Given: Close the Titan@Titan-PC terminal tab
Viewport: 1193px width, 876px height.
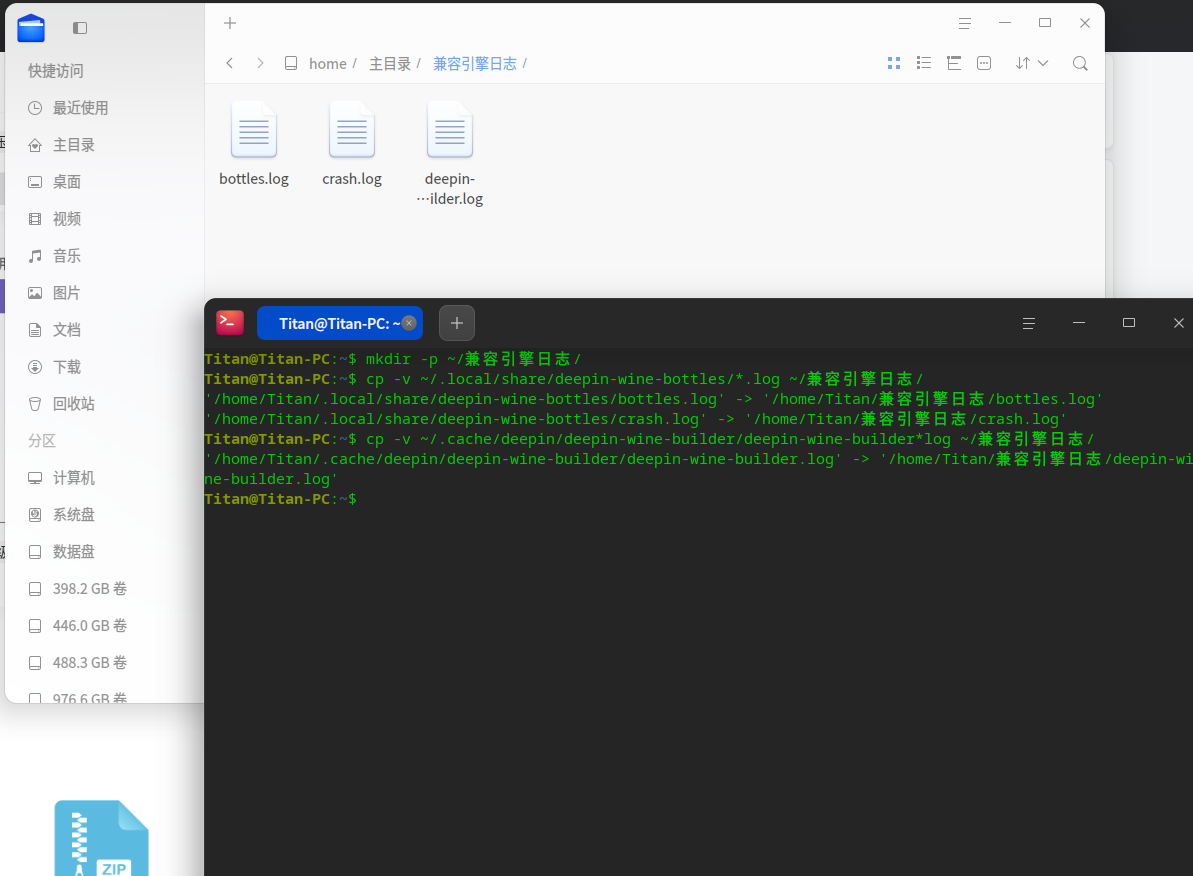Looking at the screenshot, I should [x=409, y=323].
